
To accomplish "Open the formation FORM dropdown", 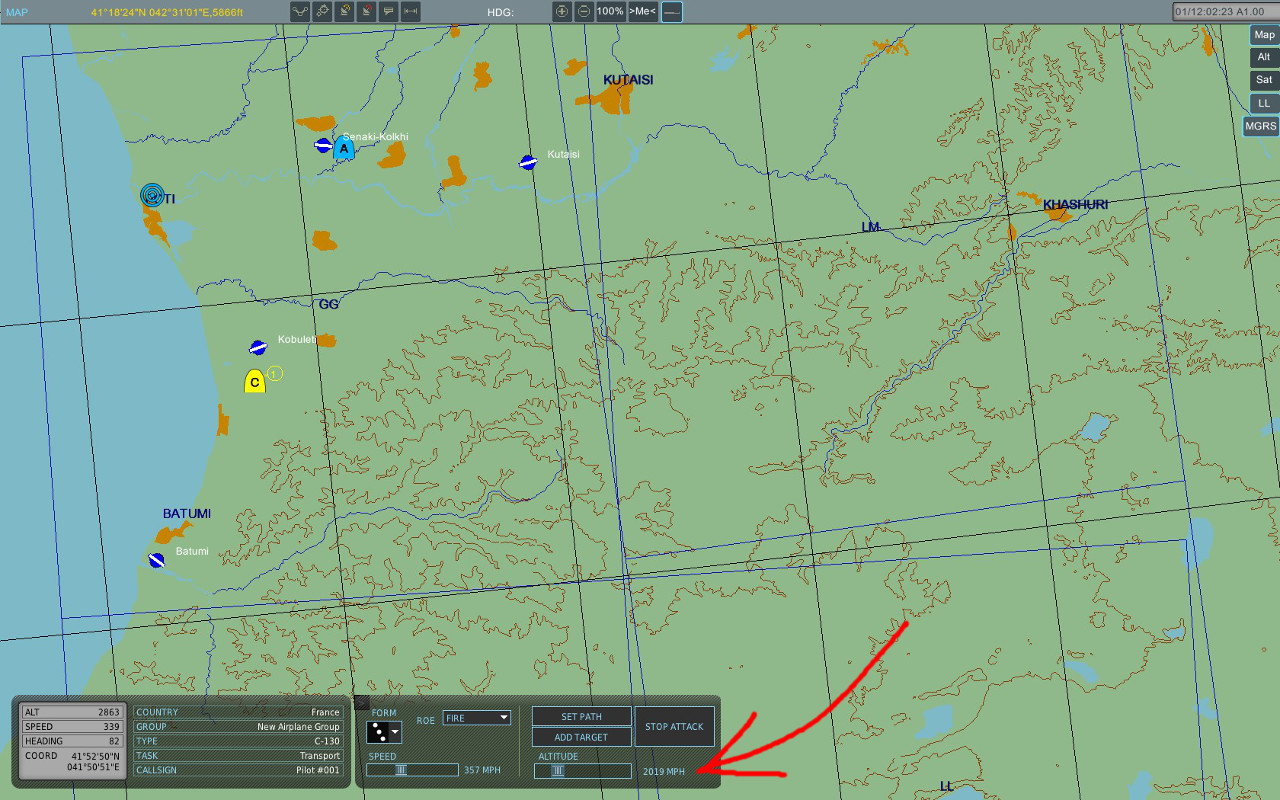I will click(385, 732).
